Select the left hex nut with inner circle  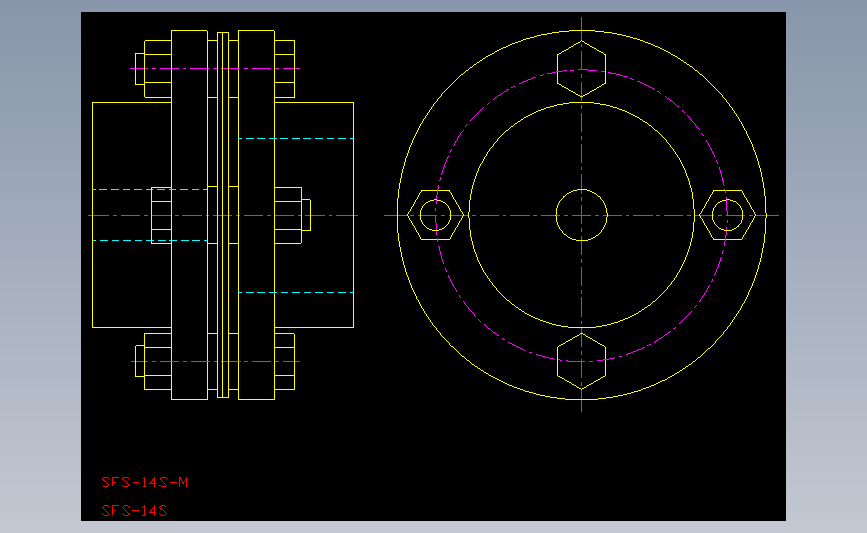tap(436, 215)
